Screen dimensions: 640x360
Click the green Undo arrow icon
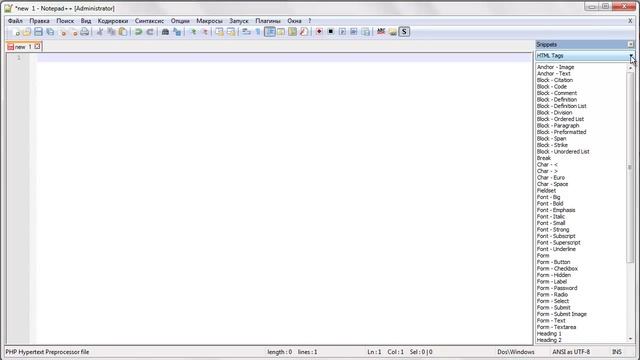click(138, 32)
